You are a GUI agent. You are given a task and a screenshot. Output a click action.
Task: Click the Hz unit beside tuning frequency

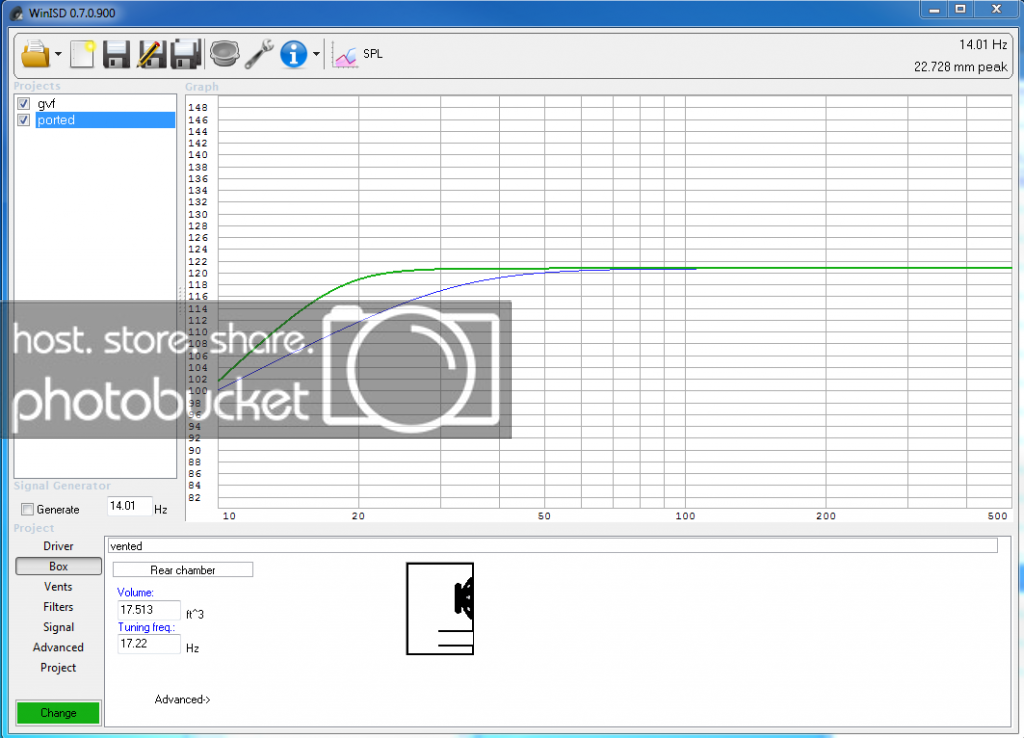click(192, 648)
